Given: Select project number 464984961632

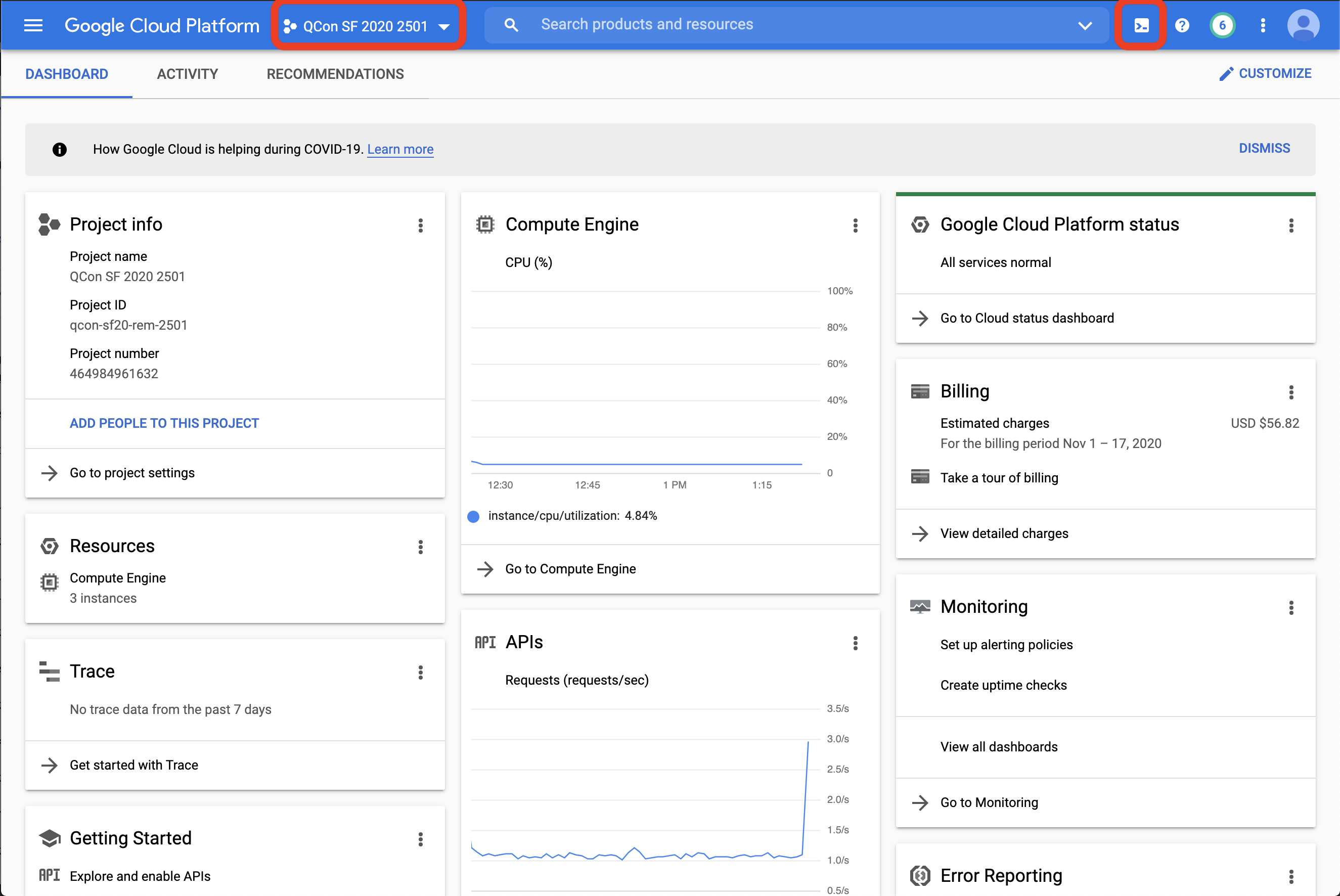Looking at the screenshot, I should point(114,374).
